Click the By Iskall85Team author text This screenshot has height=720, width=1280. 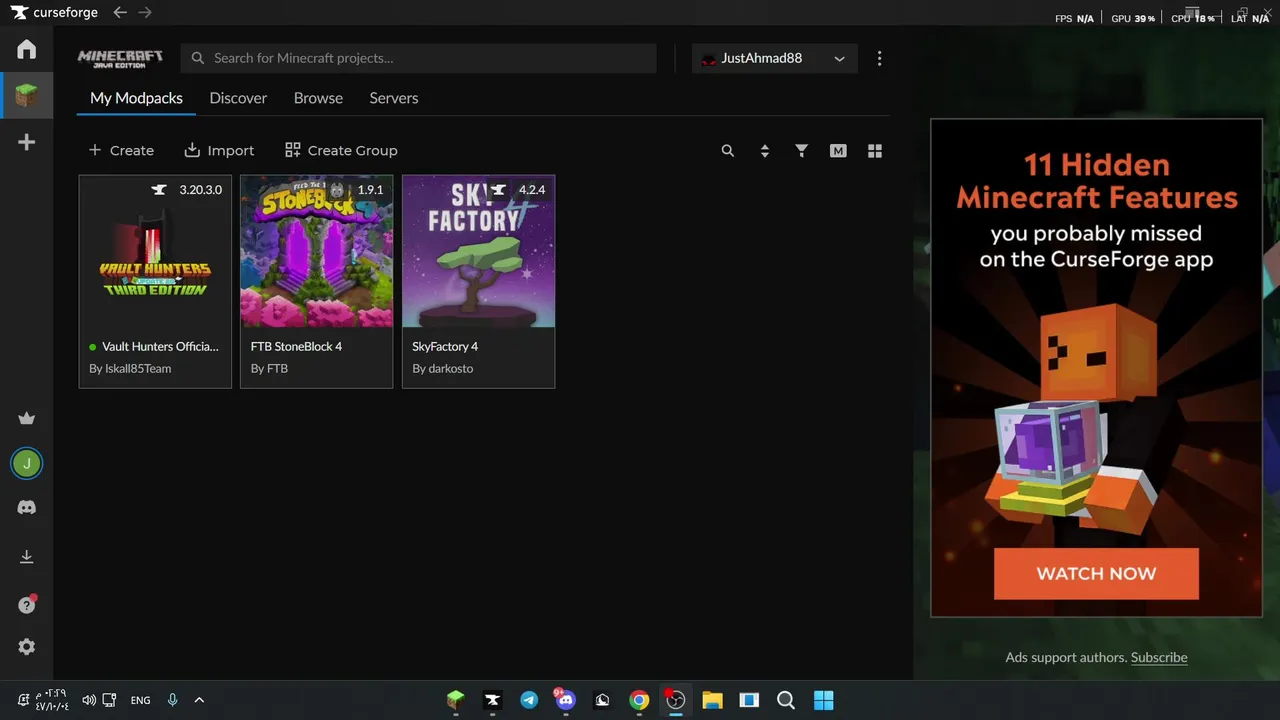point(130,368)
